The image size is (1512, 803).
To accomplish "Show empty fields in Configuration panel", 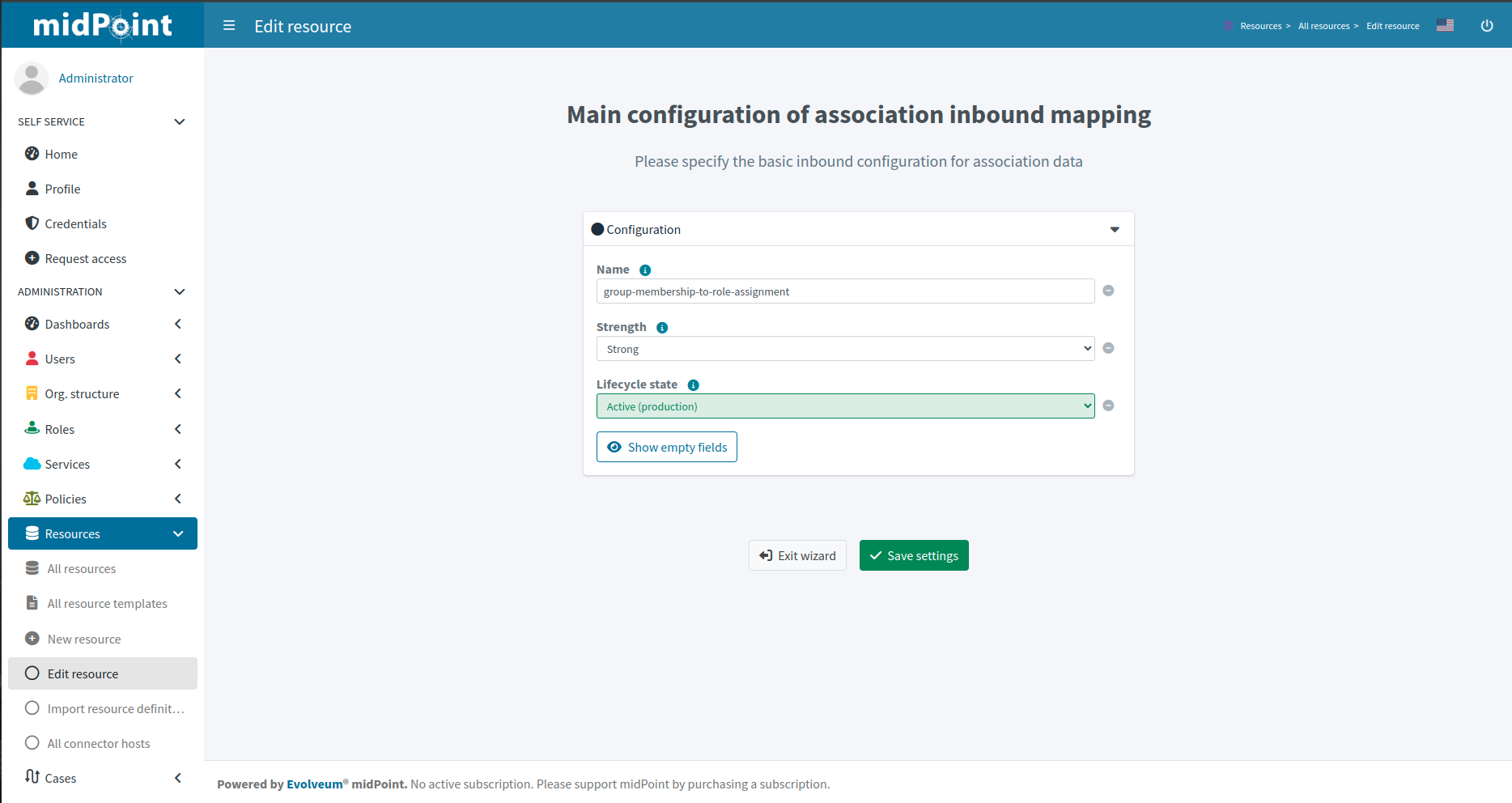I will click(666, 447).
